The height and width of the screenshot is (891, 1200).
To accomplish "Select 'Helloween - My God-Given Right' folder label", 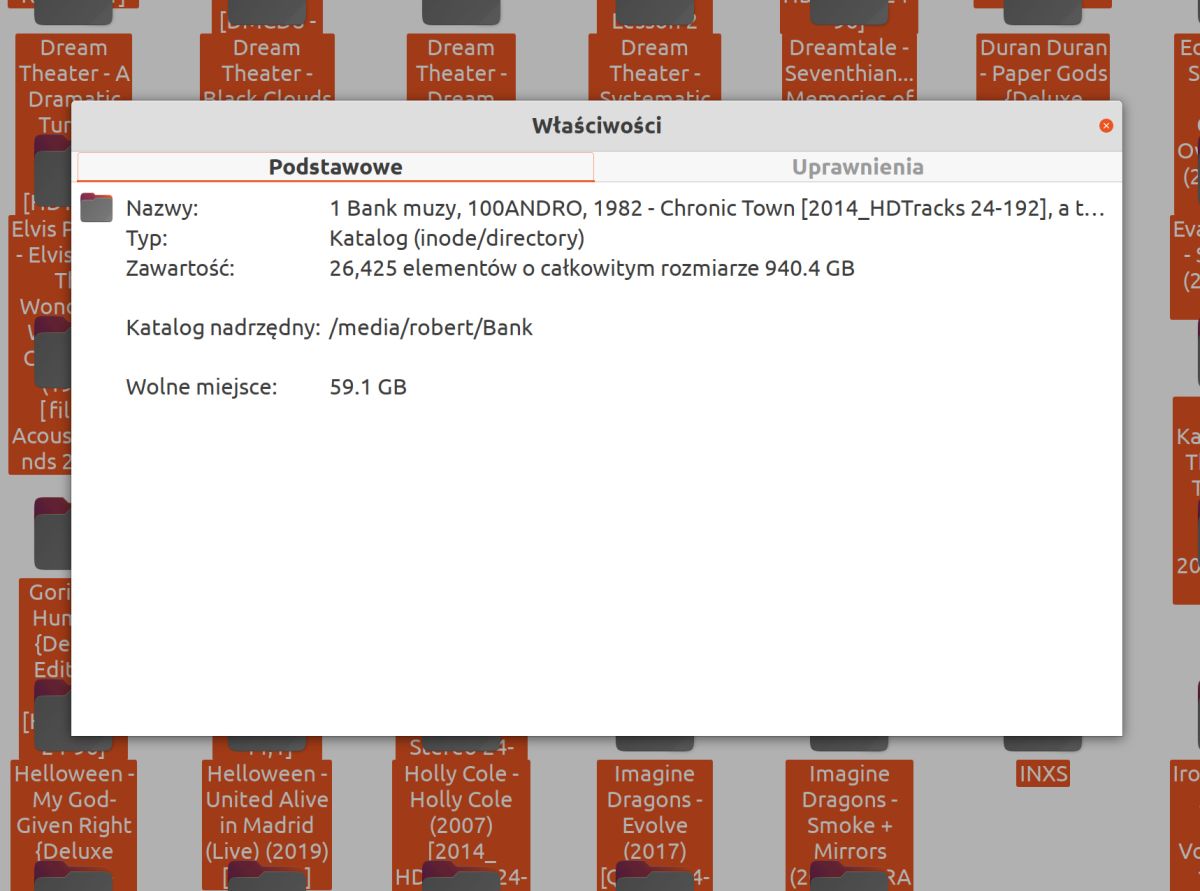I will [74, 812].
